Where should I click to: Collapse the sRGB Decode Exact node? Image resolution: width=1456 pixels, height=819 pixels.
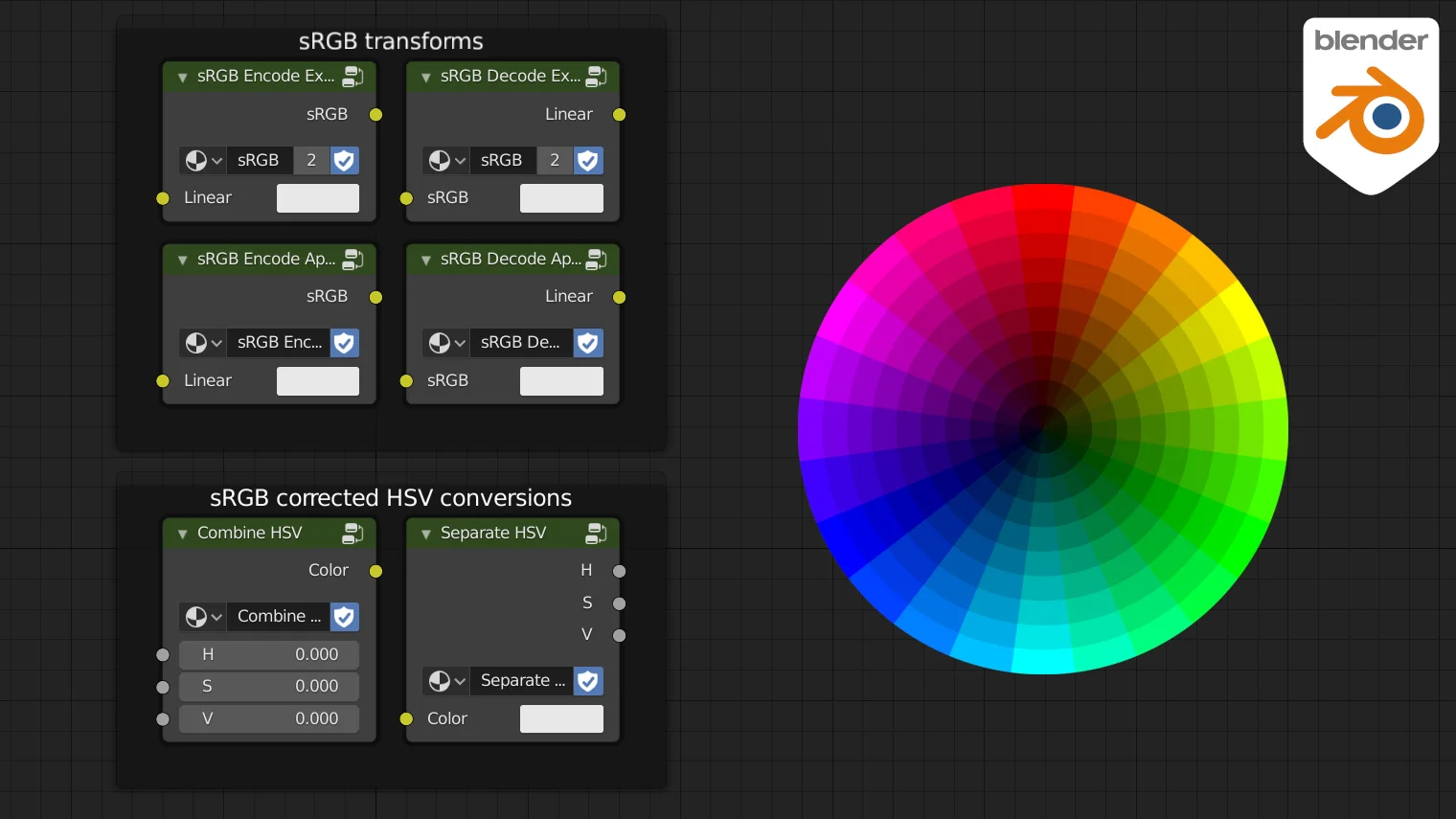click(426, 78)
